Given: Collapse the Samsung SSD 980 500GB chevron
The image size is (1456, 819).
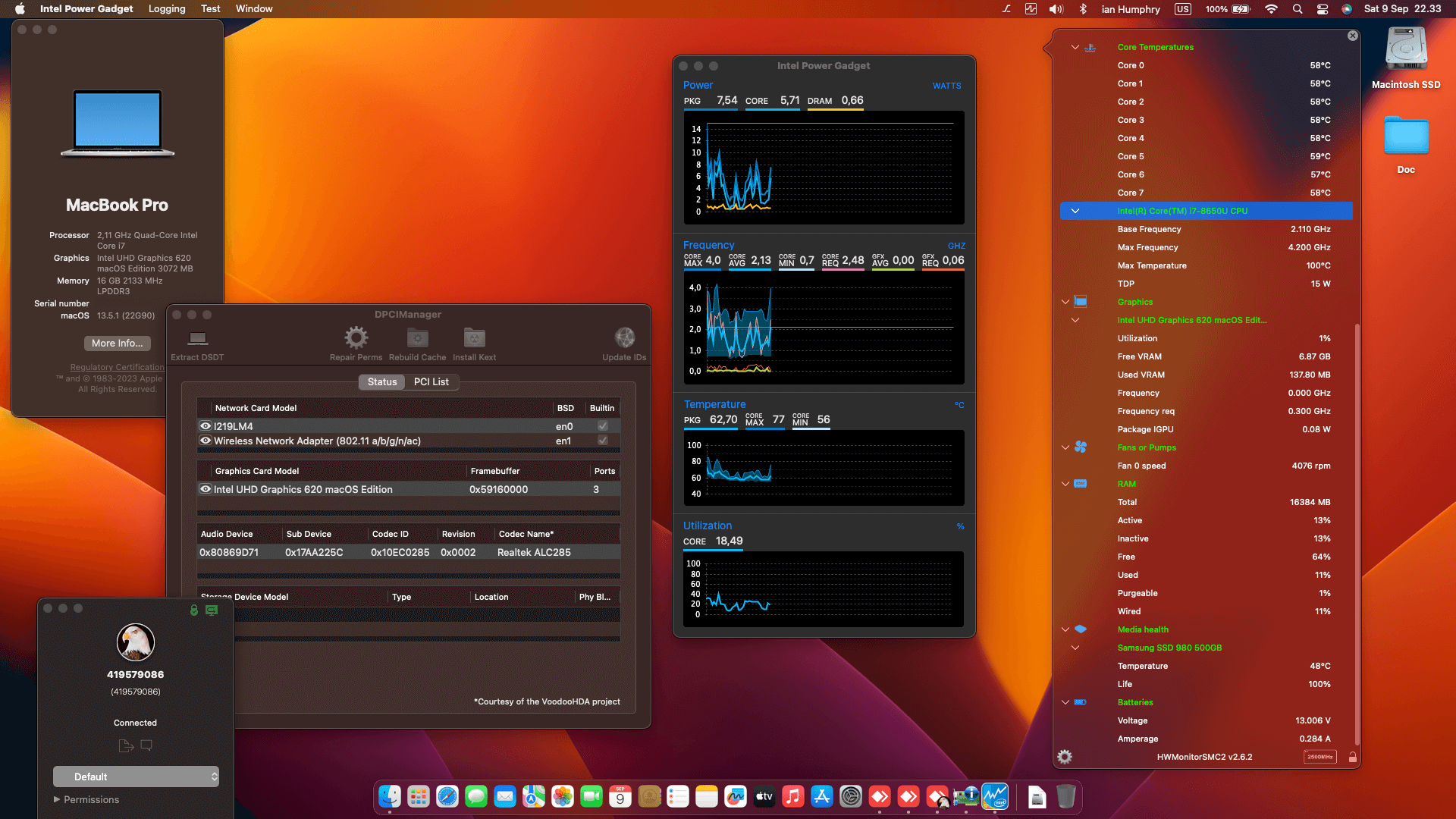Looking at the screenshot, I should (x=1075, y=648).
